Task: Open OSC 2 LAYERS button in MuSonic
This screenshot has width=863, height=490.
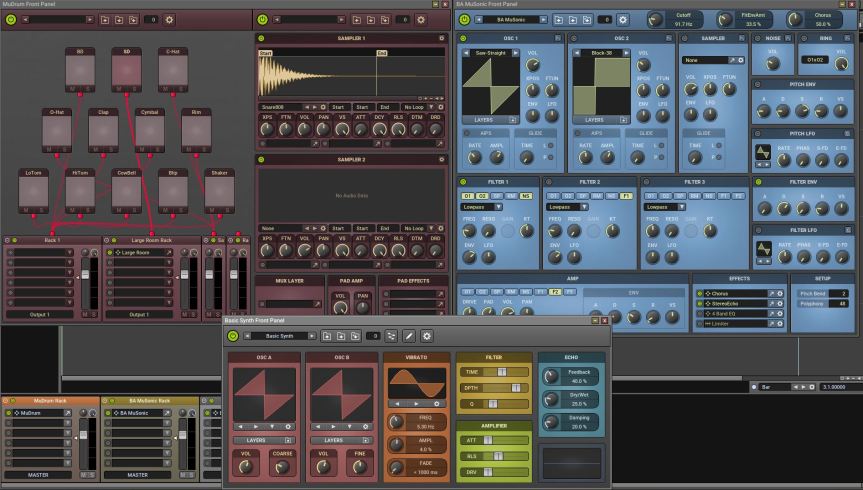Action: (600, 119)
